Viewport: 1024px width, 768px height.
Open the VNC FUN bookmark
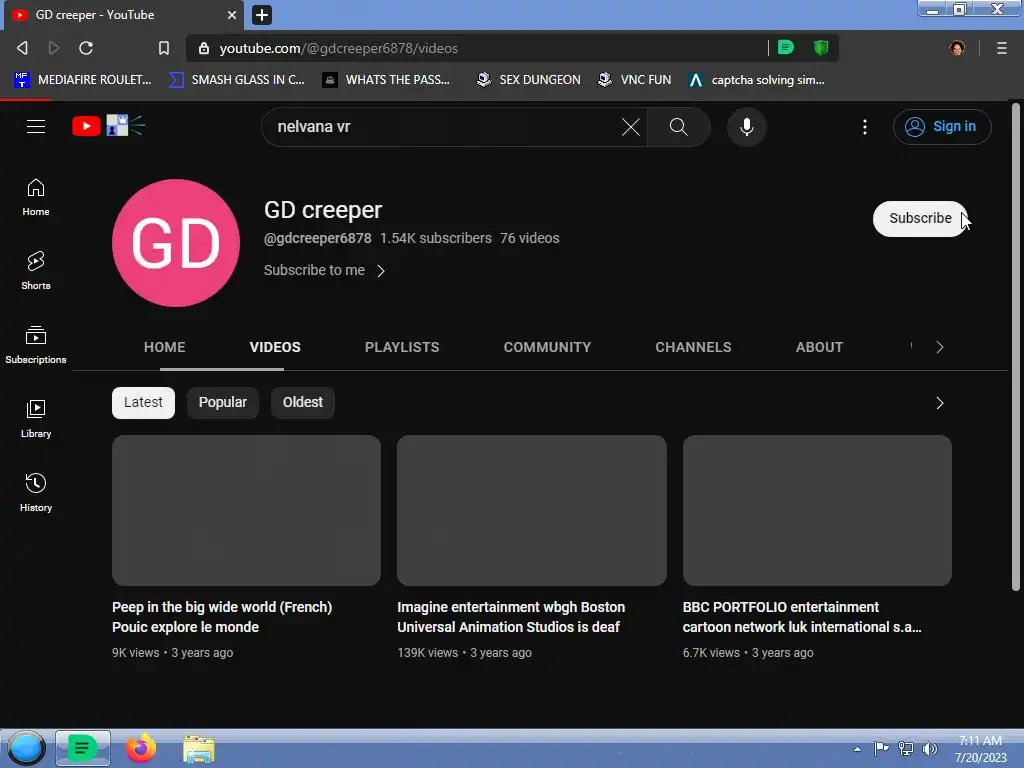(x=635, y=80)
